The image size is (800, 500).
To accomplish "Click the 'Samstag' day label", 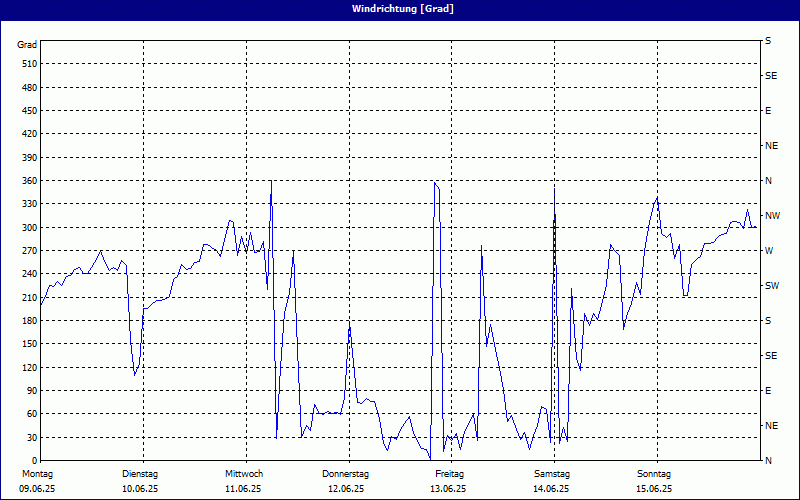I will pos(552,474).
